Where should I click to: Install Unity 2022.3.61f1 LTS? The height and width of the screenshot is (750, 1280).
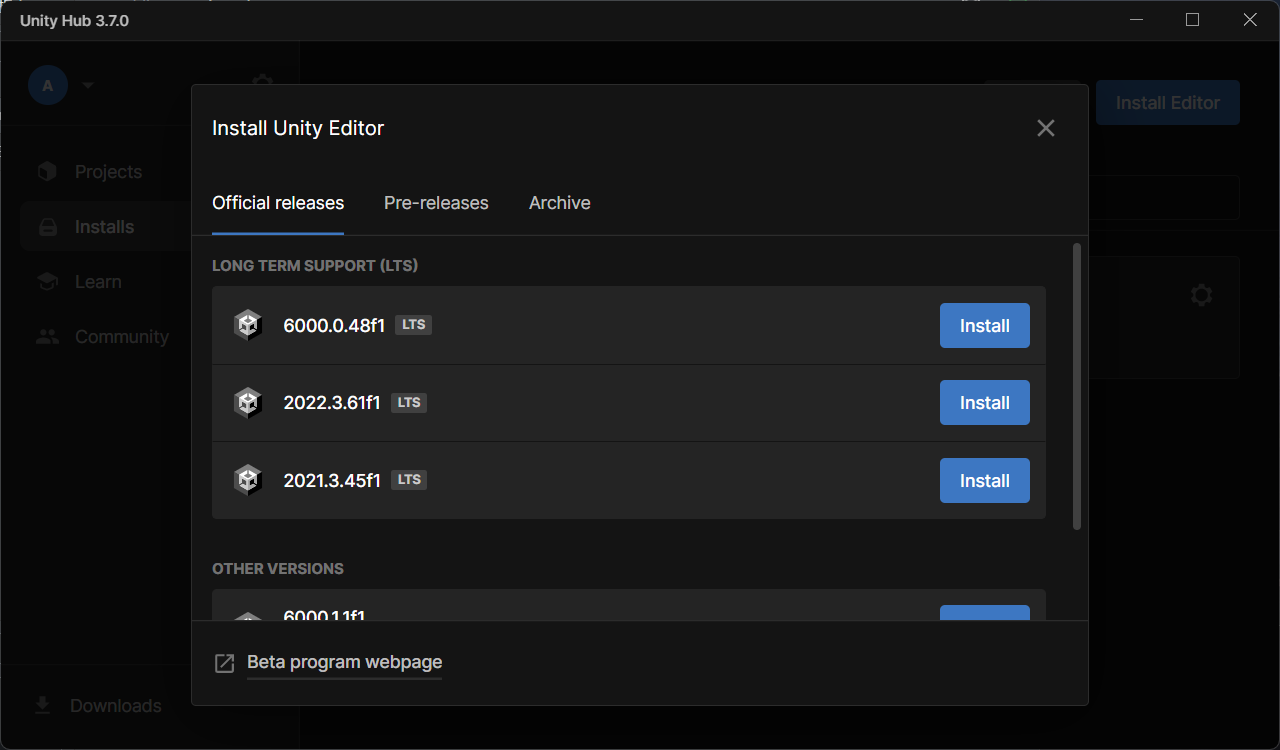pos(985,403)
